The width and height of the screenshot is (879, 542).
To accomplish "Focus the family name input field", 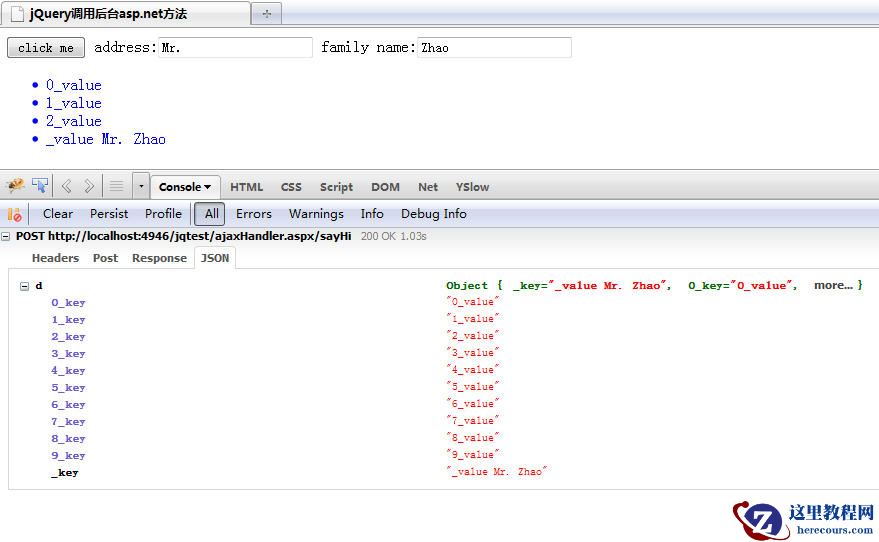I will click(494, 48).
